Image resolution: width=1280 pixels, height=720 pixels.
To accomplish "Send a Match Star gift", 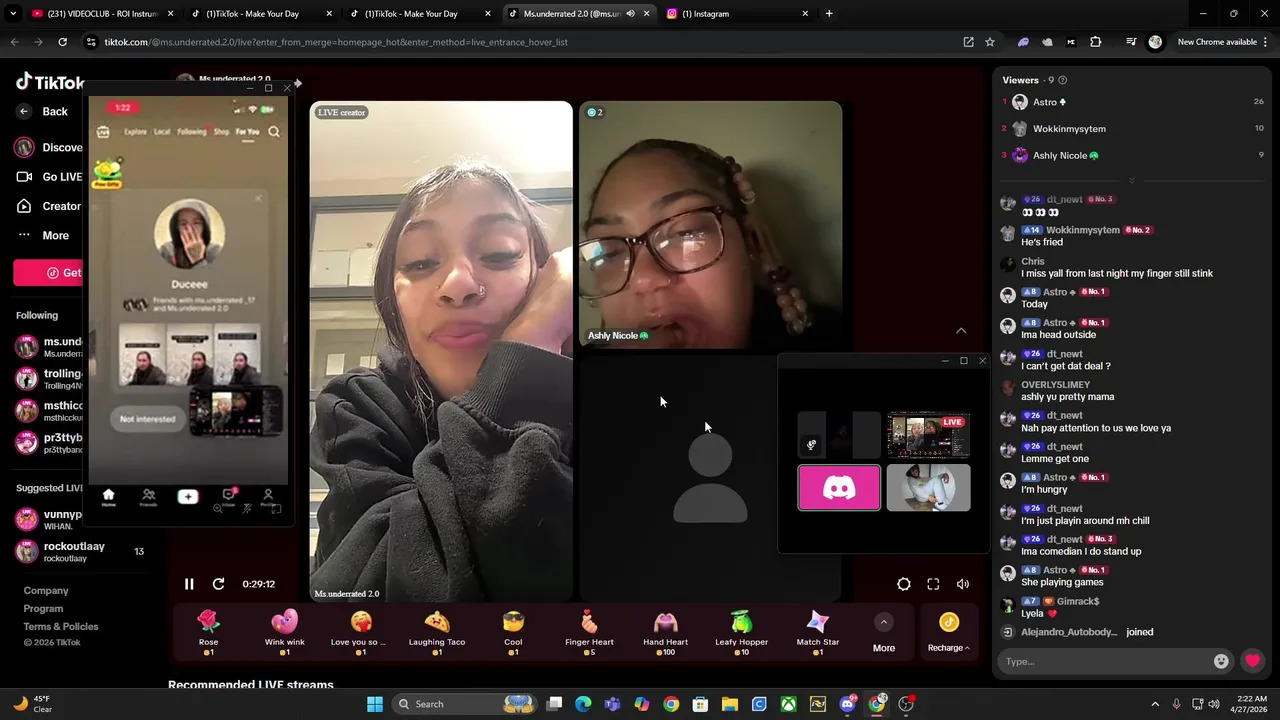I will click(817, 632).
